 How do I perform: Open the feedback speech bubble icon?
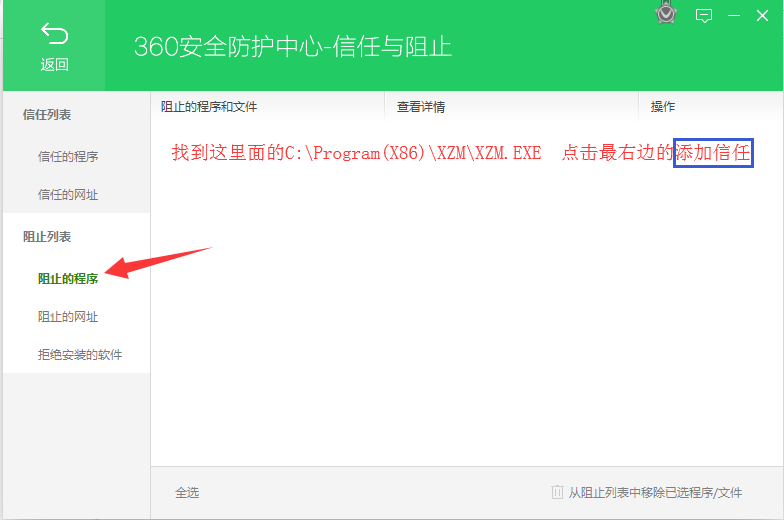(704, 15)
